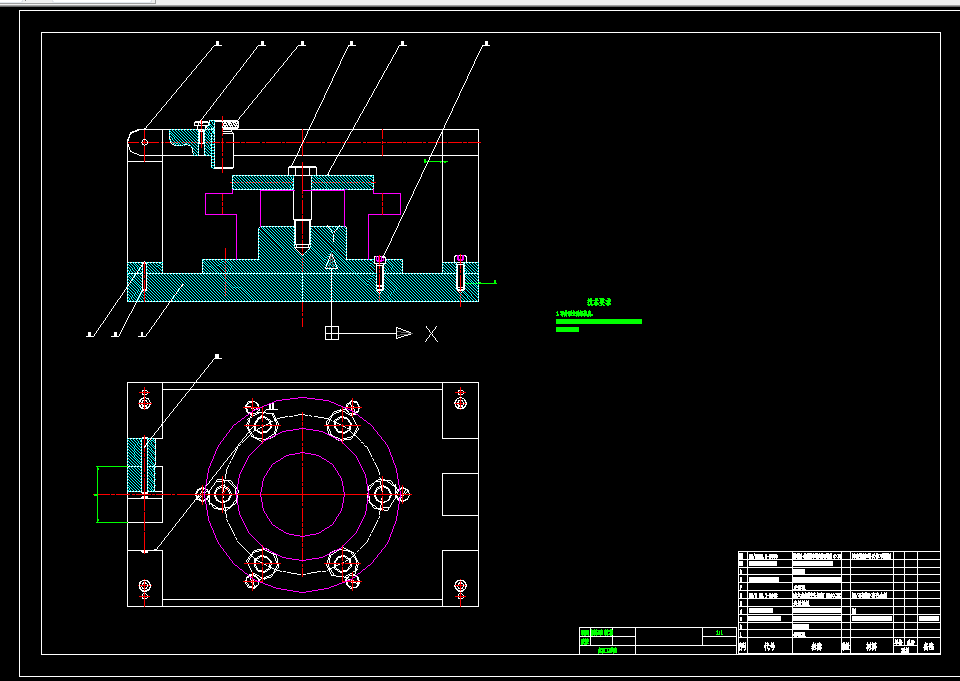Select the leftmost hex nut on the flange

(223, 495)
